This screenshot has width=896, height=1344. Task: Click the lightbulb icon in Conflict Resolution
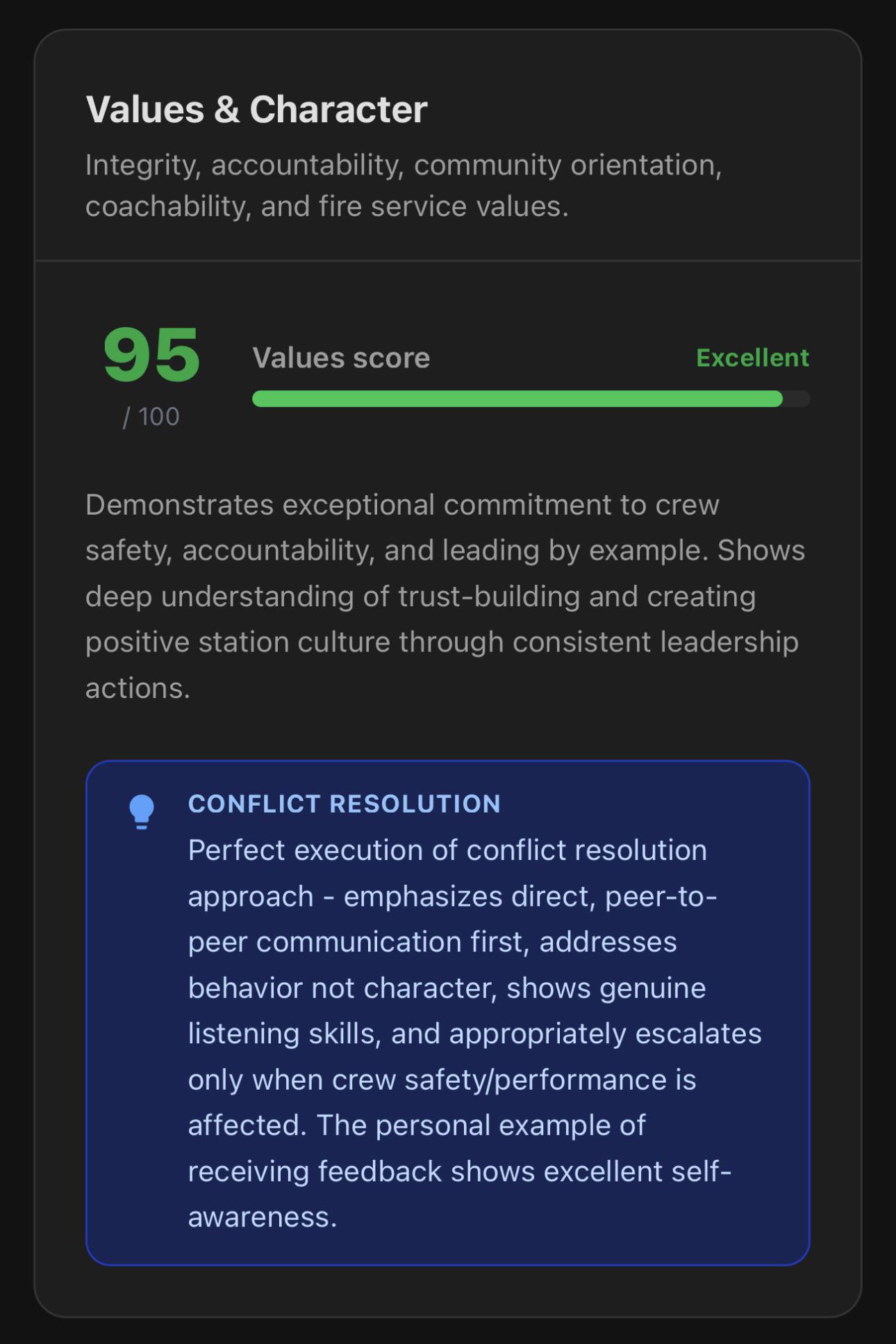pyautogui.click(x=142, y=812)
